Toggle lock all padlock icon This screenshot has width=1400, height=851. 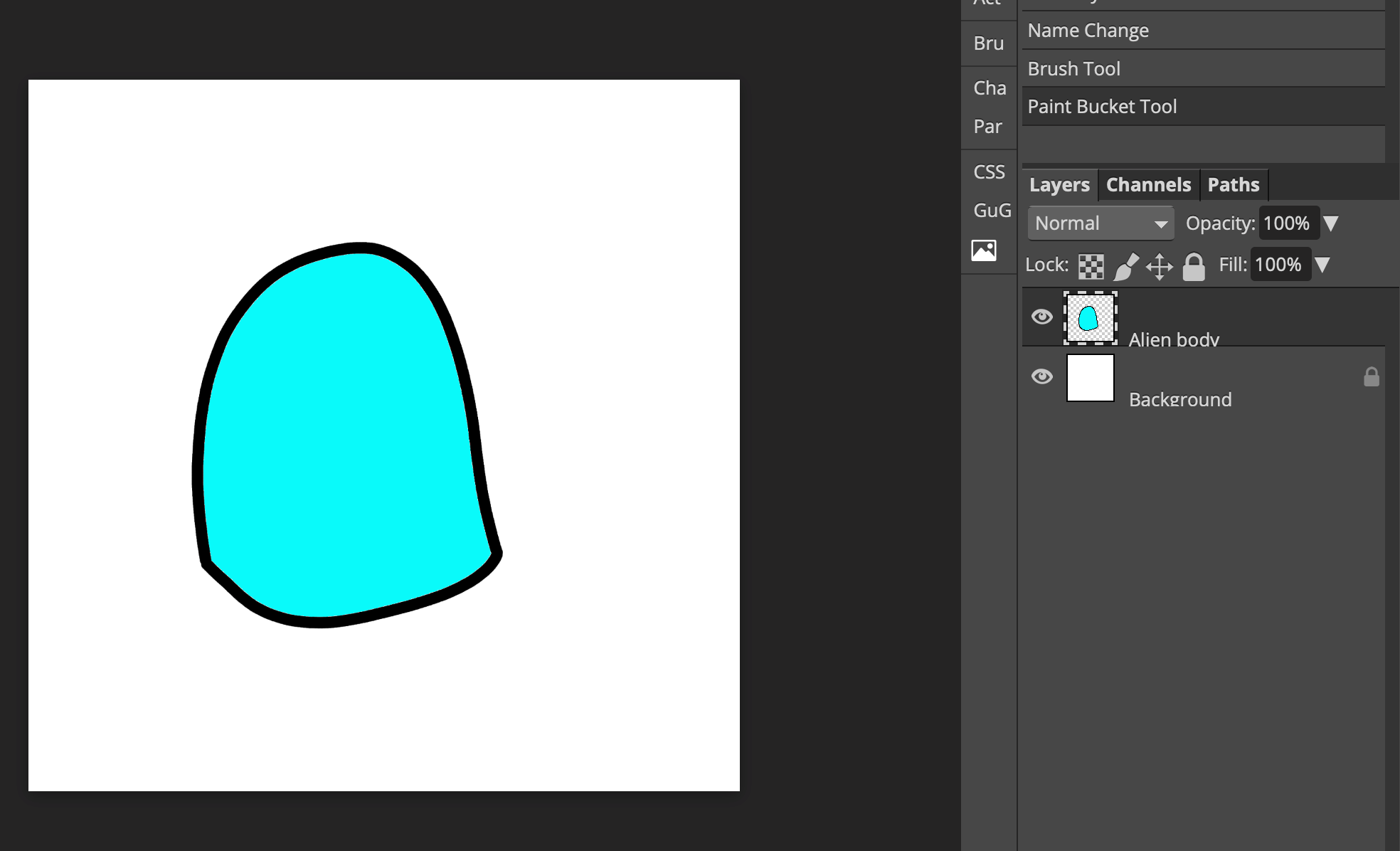[1194, 266]
